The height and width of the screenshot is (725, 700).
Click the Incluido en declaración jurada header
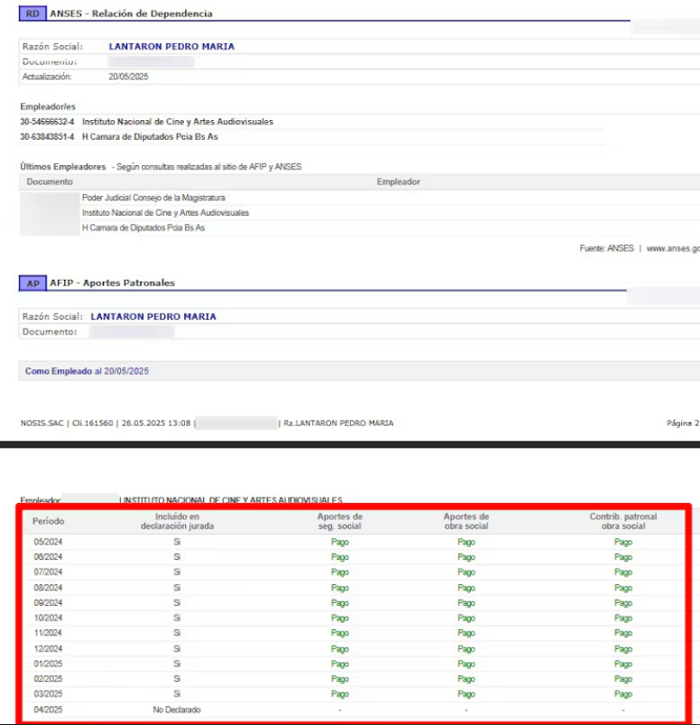[177, 521]
